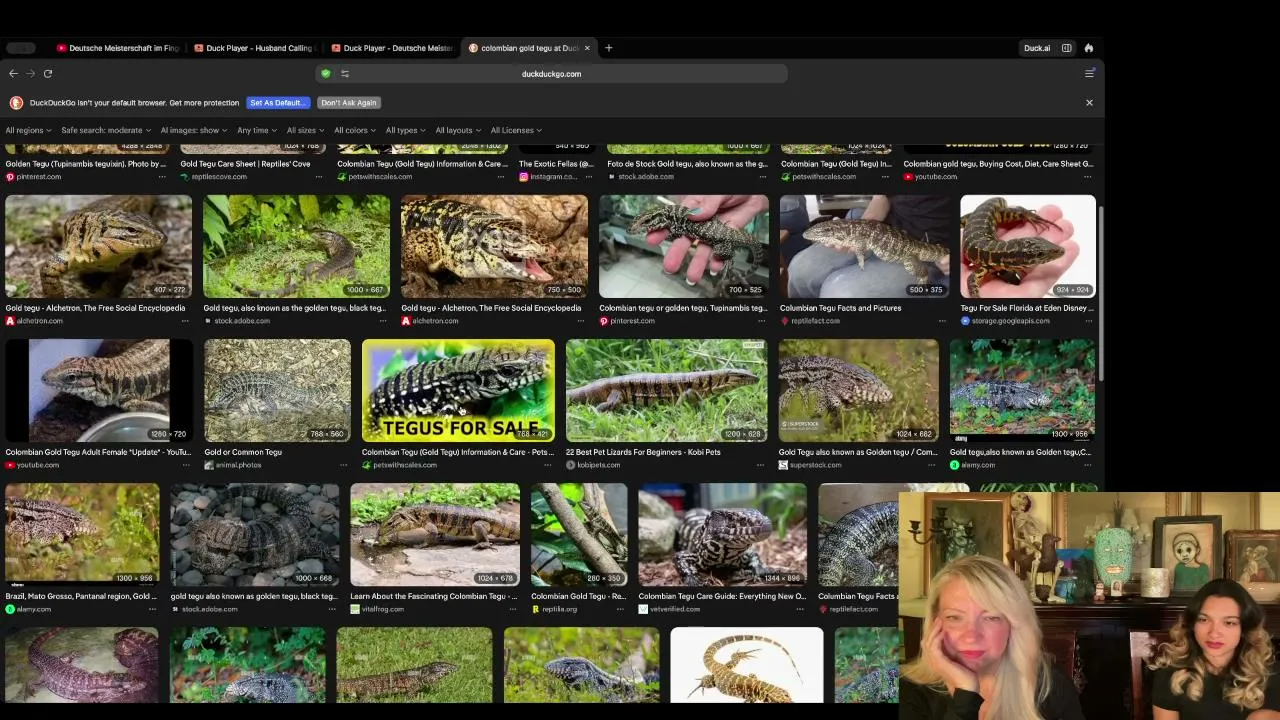
Task: Visit storage.googleapis.com source link
Action: click(x=1005, y=321)
